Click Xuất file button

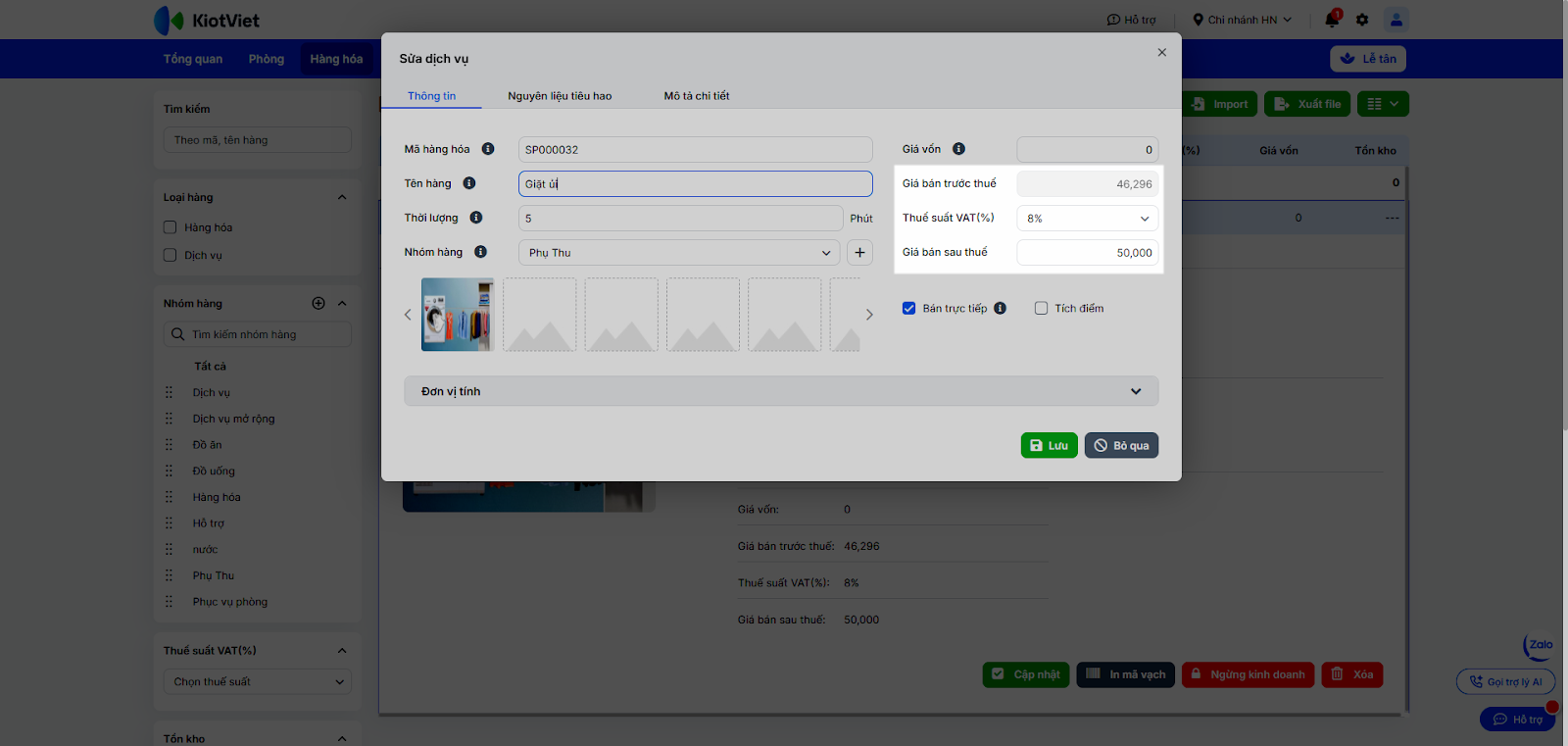pyautogui.click(x=1307, y=104)
